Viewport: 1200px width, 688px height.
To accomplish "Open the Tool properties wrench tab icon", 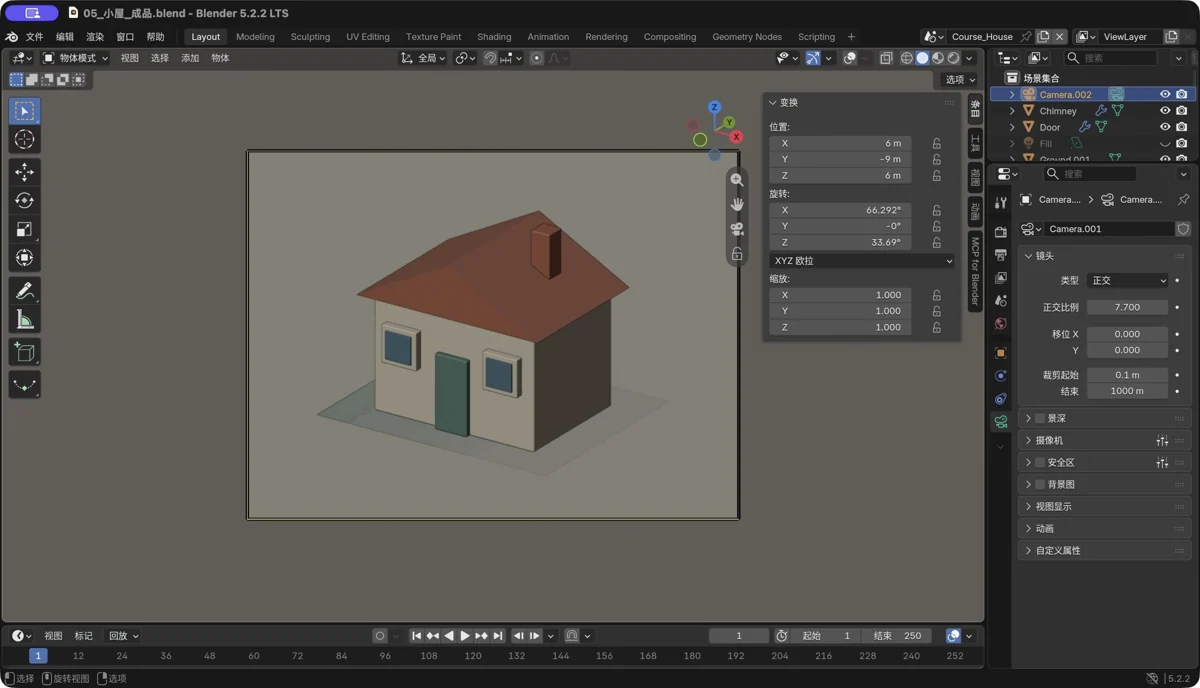I will click(1001, 202).
